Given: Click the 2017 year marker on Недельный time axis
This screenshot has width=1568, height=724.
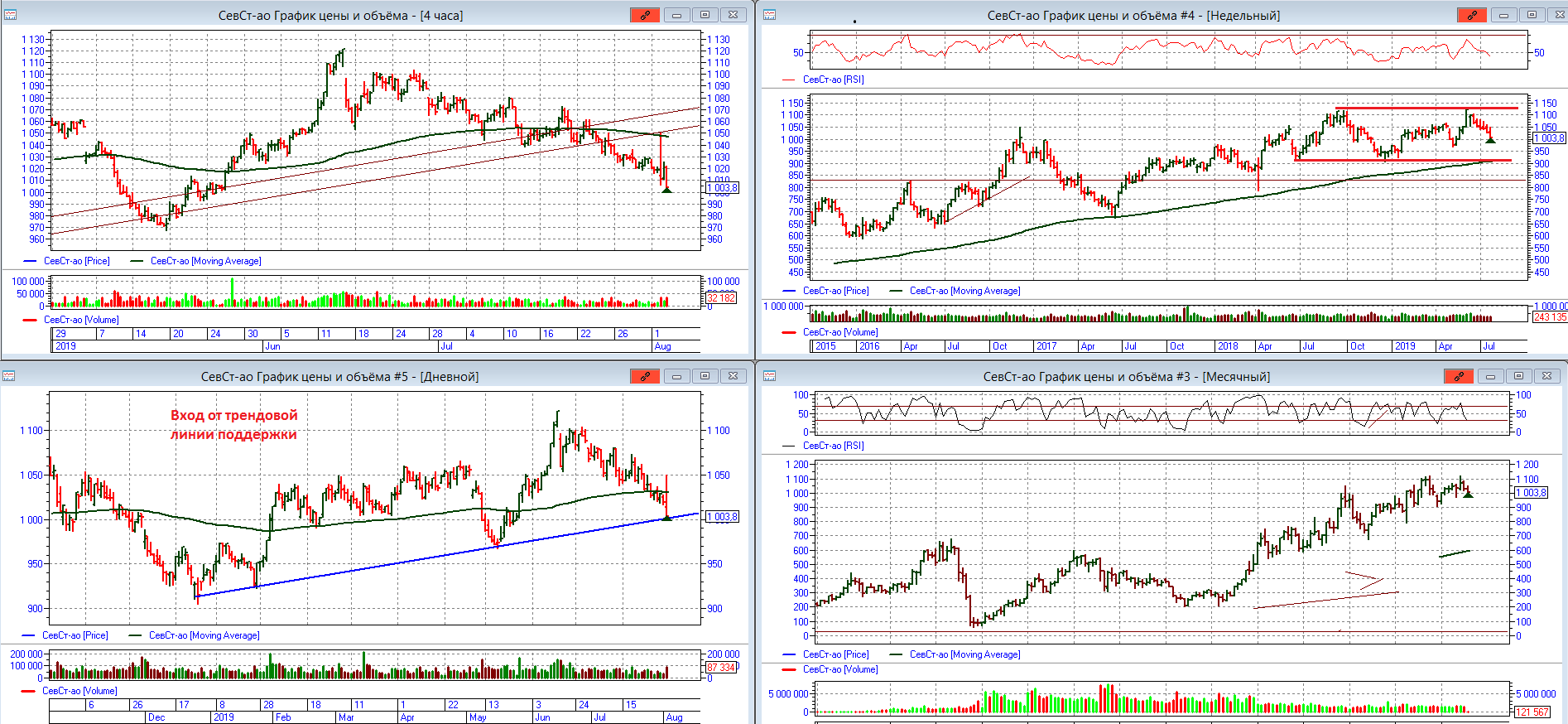Looking at the screenshot, I should tap(1046, 346).
